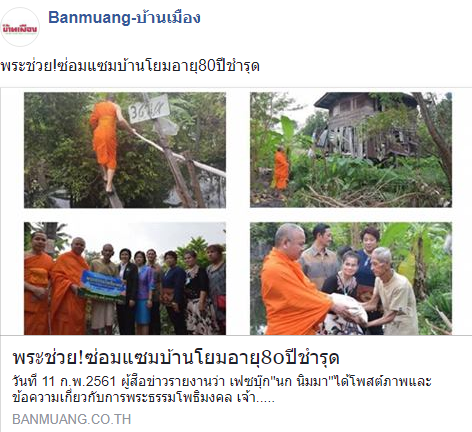Open photo of monk crossing wooden bridge
Viewport: 472px width, 432px height.
(x=125, y=150)
